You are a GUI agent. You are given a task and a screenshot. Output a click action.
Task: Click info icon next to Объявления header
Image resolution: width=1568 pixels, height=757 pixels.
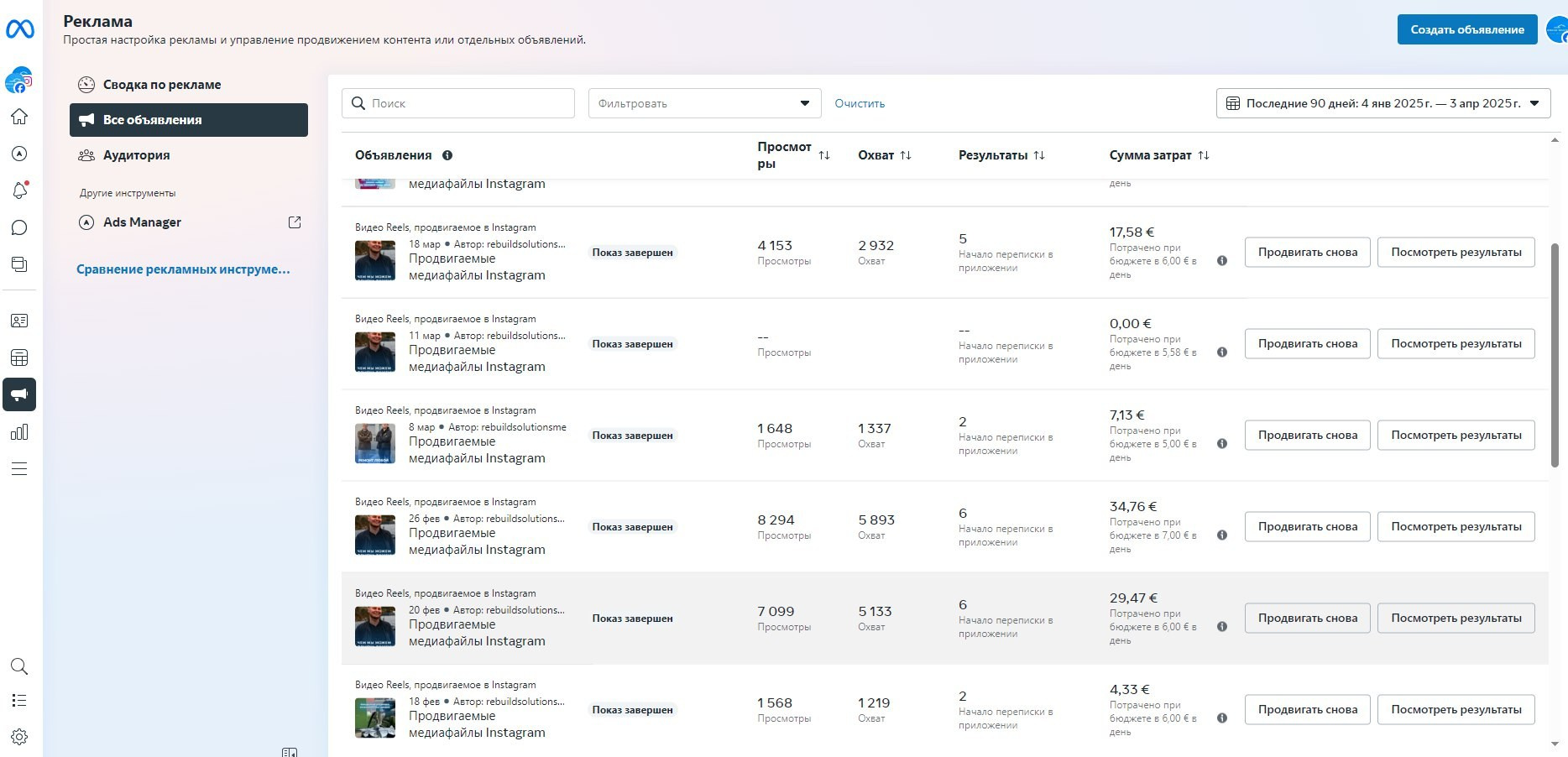coord(447,155)
